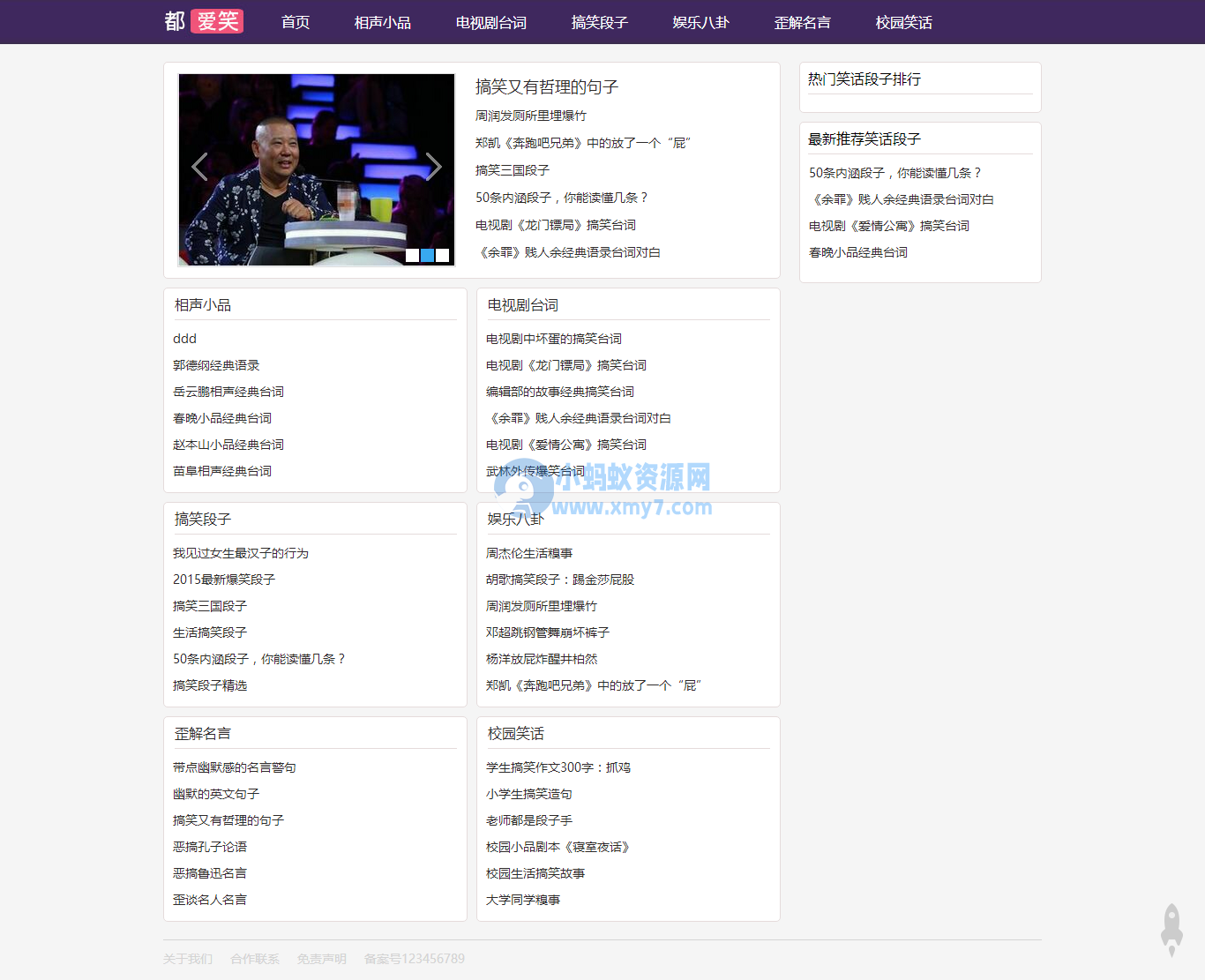The width and height of the screenshot is (1205, 980).
Task: Click the 都爱笑 site logo
Action: click(x=204, y=21)
